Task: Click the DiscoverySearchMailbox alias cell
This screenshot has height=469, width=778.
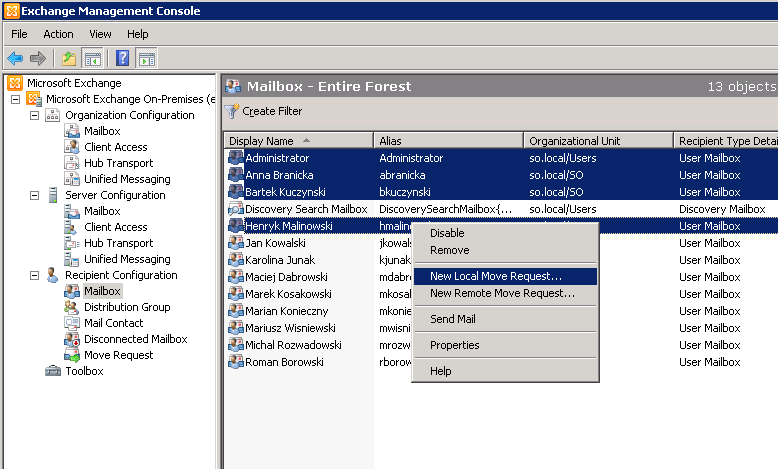Action: pos(446,209)
